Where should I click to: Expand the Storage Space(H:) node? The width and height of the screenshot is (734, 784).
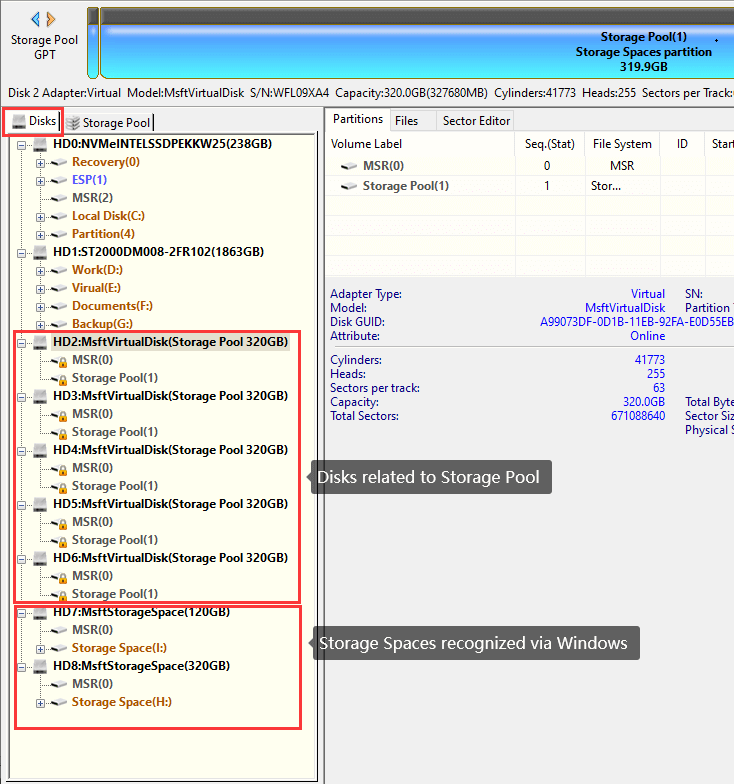click(41, 702)
